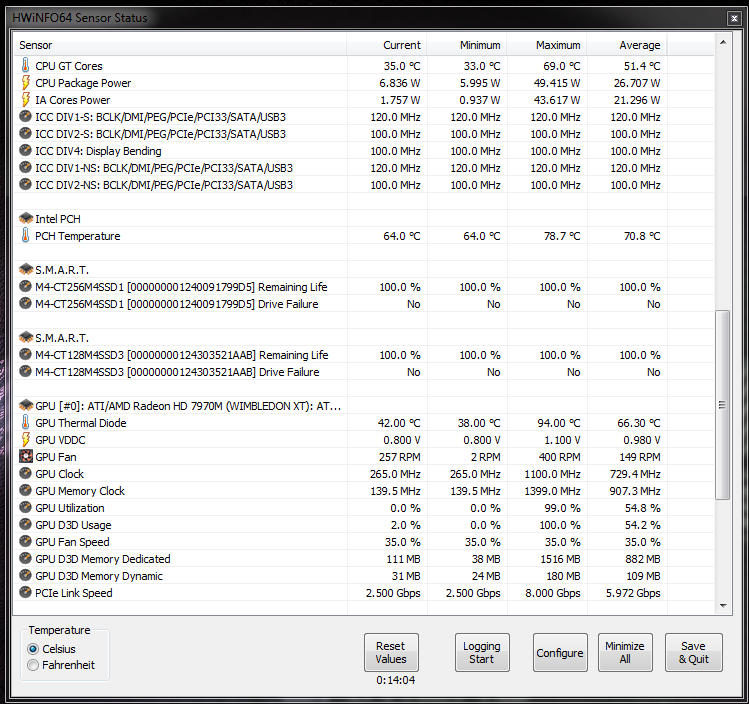Click the GPU Fan current value 257 RPM
The image size is (749, 704).
coord(399,457)
